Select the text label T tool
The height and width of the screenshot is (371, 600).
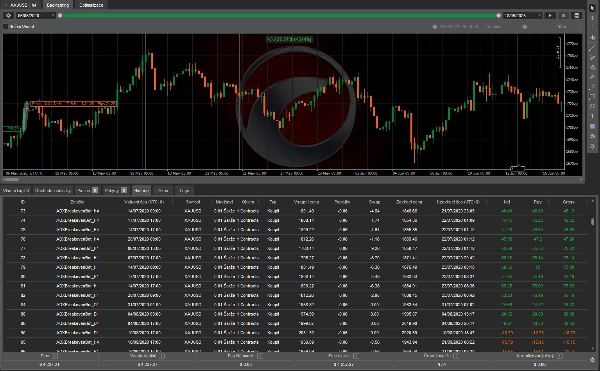pos(592,116)
